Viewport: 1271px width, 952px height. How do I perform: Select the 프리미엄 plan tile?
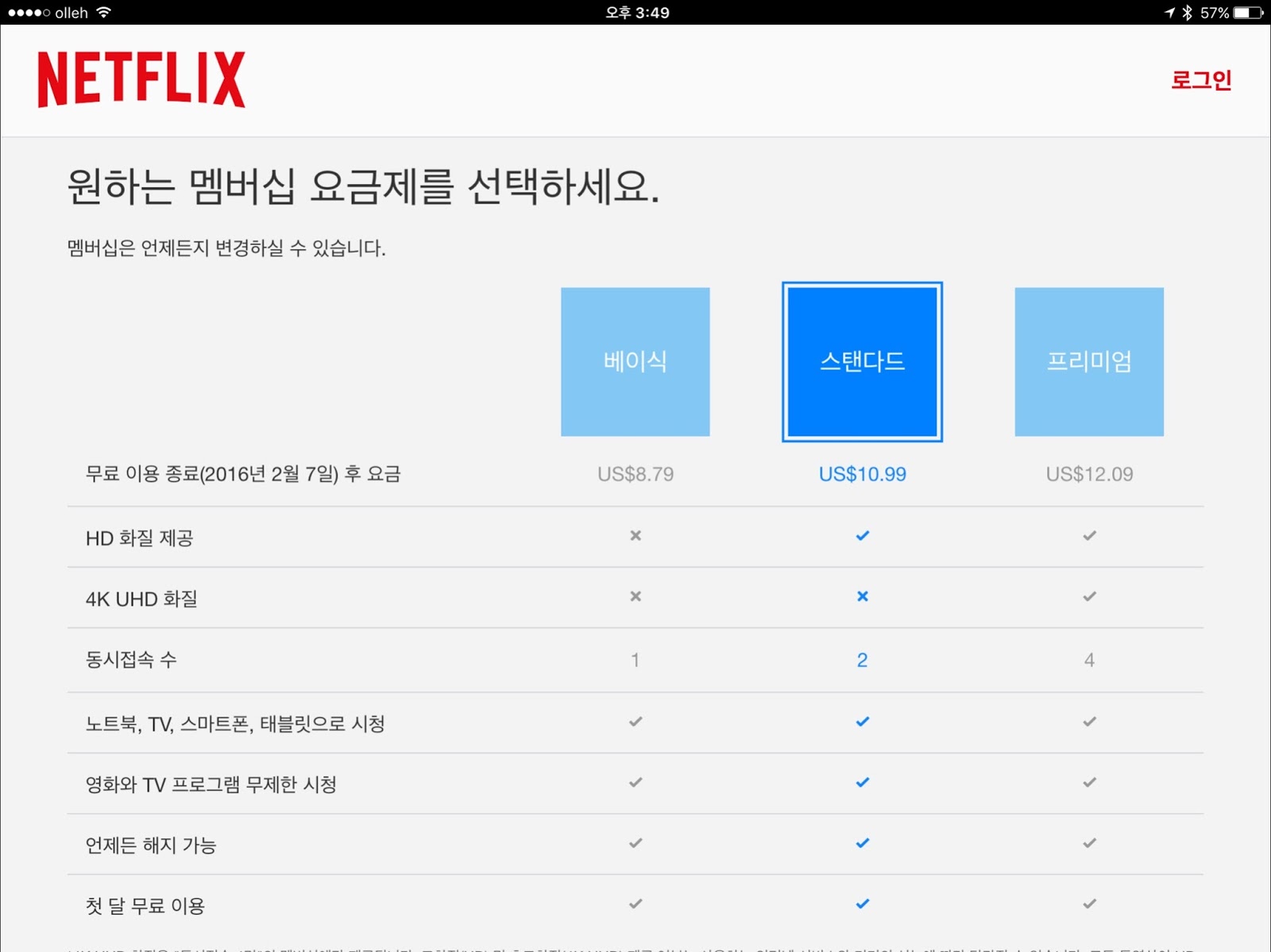click(1089, 362)
